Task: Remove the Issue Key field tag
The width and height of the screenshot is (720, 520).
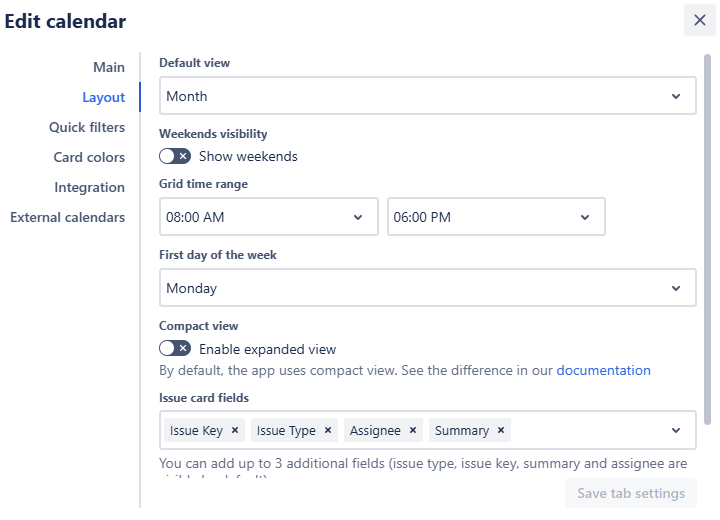Action: click(x=235, y=431)
